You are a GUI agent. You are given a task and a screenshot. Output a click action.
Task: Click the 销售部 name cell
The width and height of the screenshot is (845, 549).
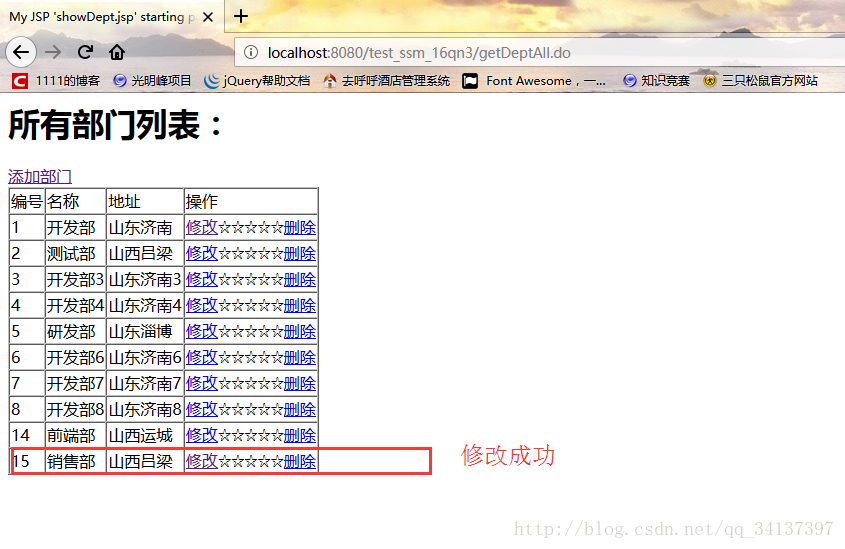click(x=75, y=461)
